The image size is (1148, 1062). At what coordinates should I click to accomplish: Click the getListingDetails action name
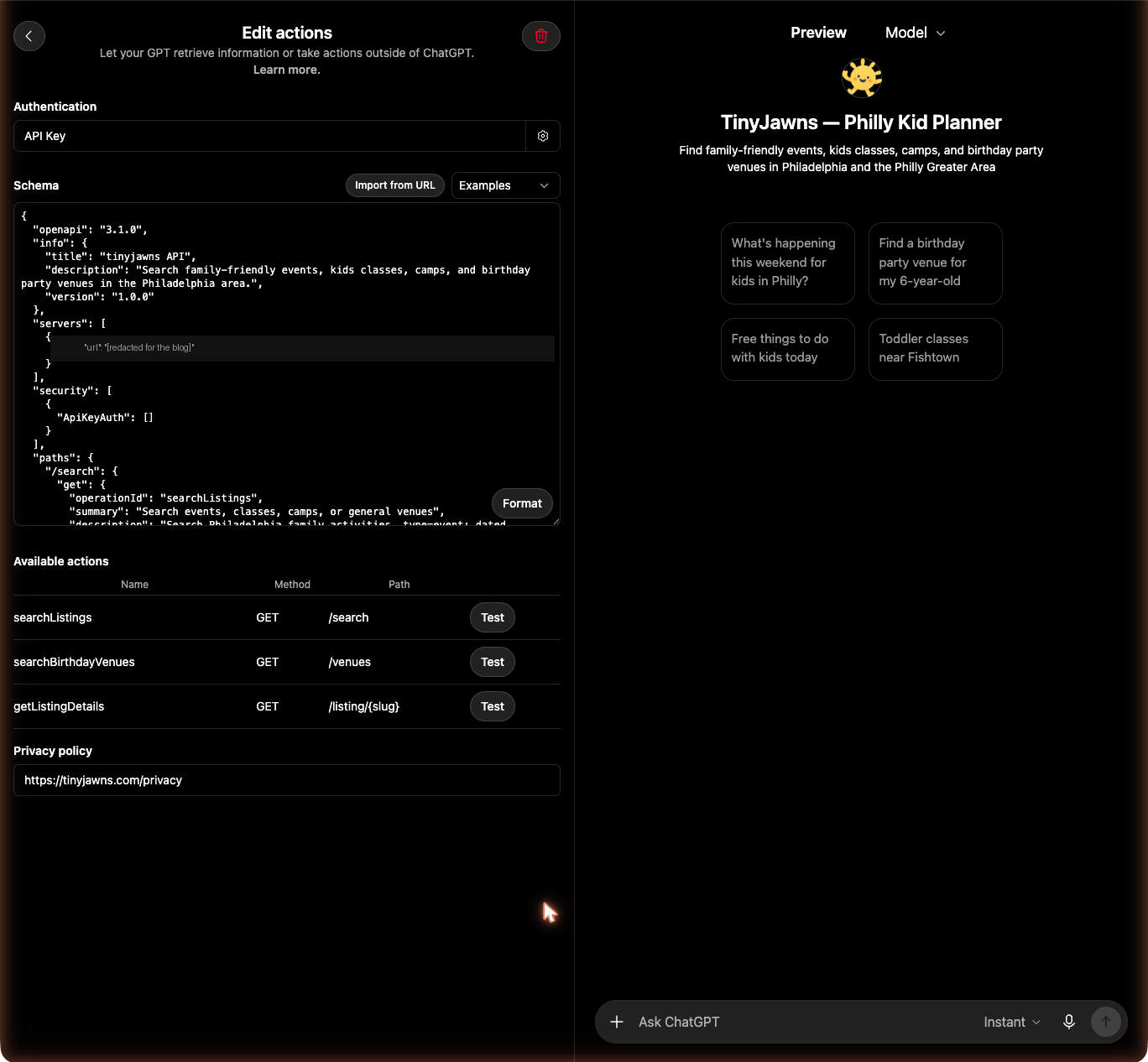pos(59,706)
